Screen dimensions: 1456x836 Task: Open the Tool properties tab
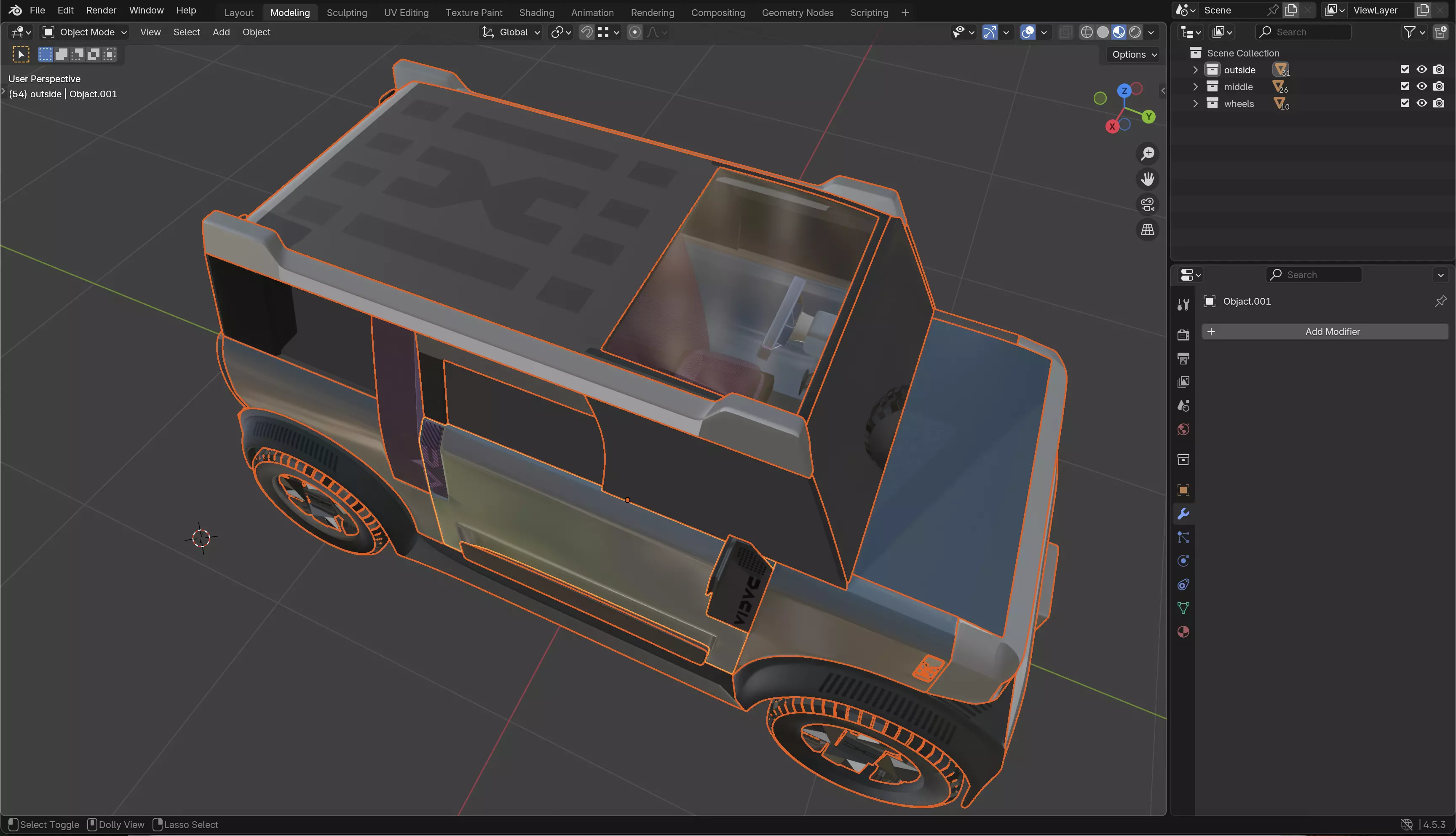tap(1183, 305)
